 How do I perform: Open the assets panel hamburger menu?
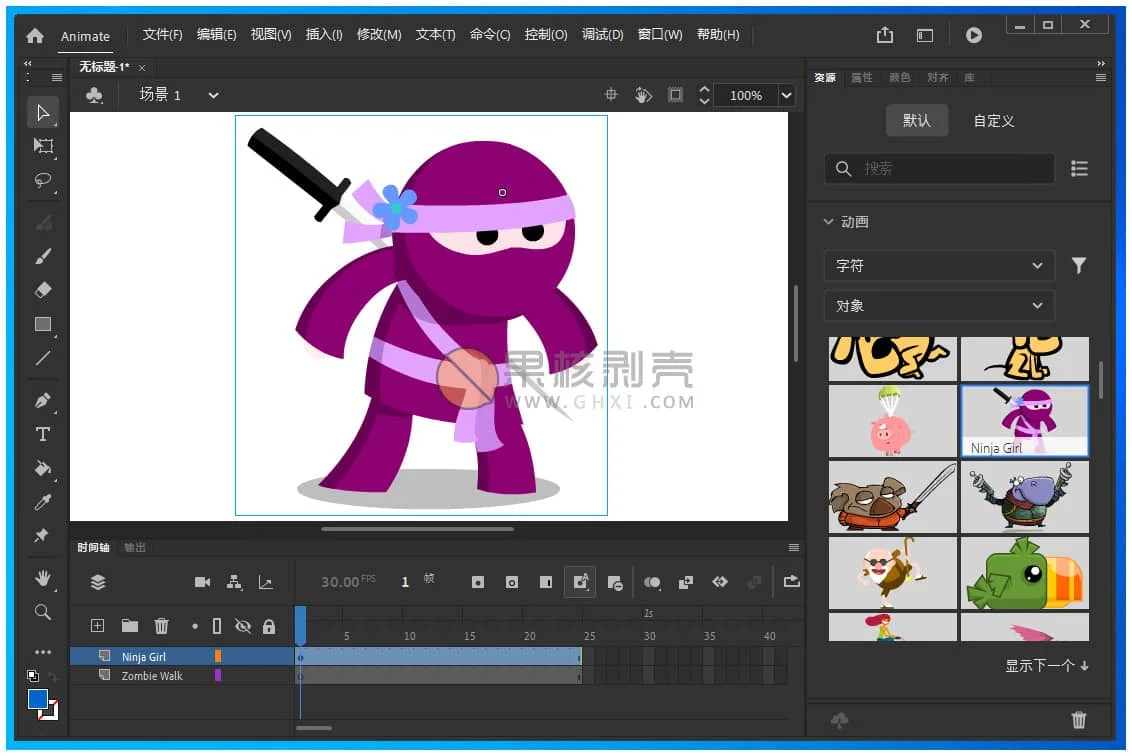(1101, 77)
